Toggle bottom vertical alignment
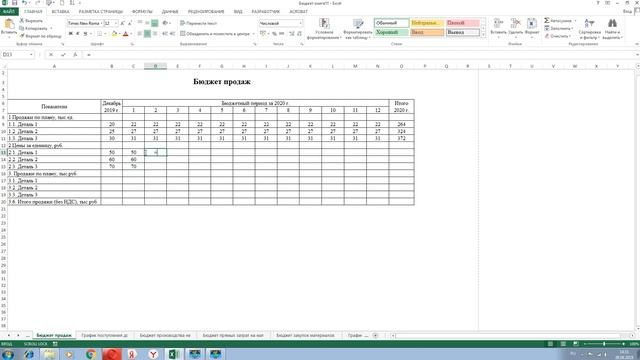The height and width of the screenshot is (360, 640). click(x=155, y=23)
